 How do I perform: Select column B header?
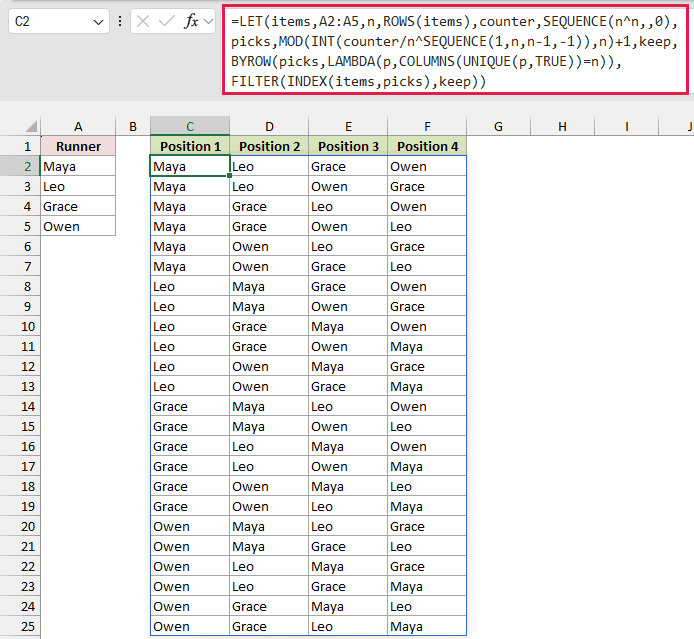coord(133,127)
